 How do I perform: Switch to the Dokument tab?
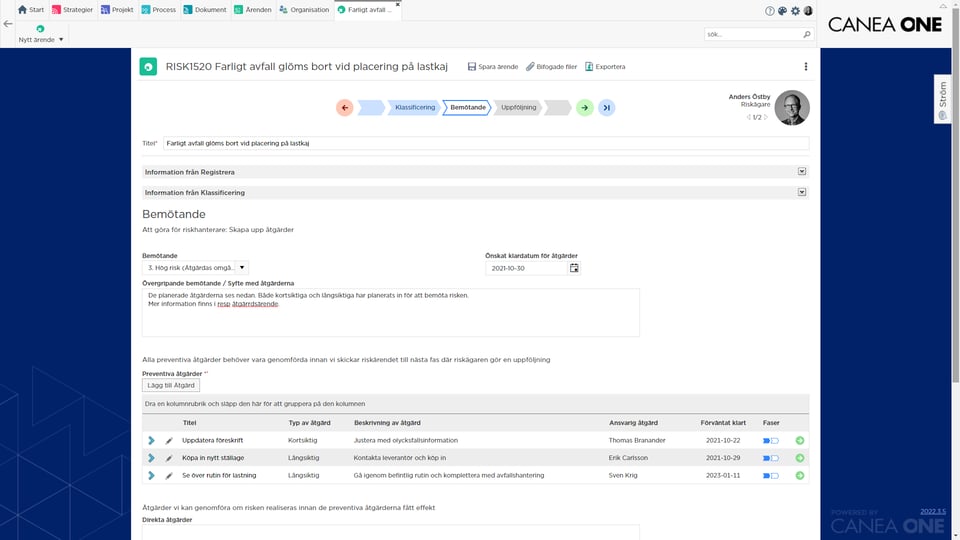click(x=205, y=10)
